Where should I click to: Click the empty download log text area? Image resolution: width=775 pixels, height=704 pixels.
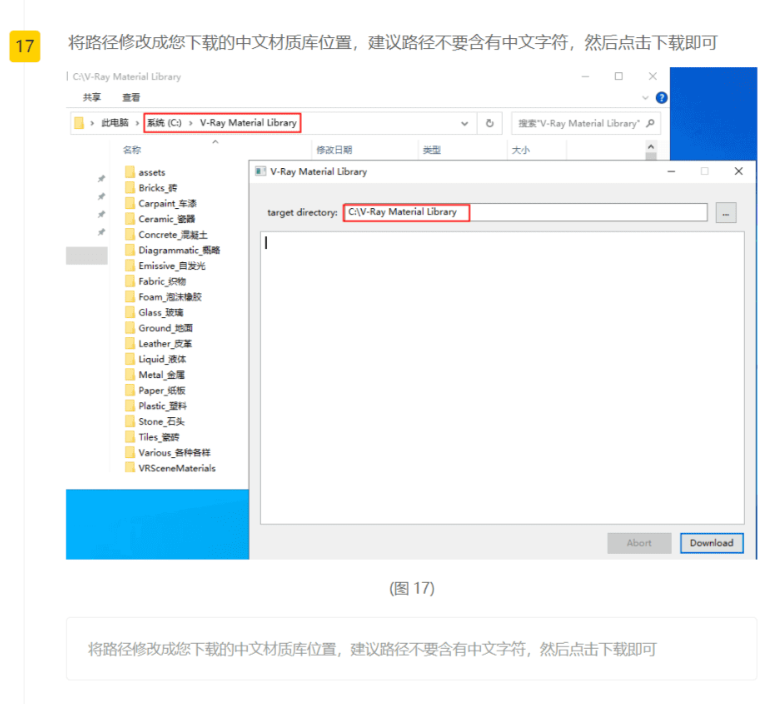click(x=500, y=380)
